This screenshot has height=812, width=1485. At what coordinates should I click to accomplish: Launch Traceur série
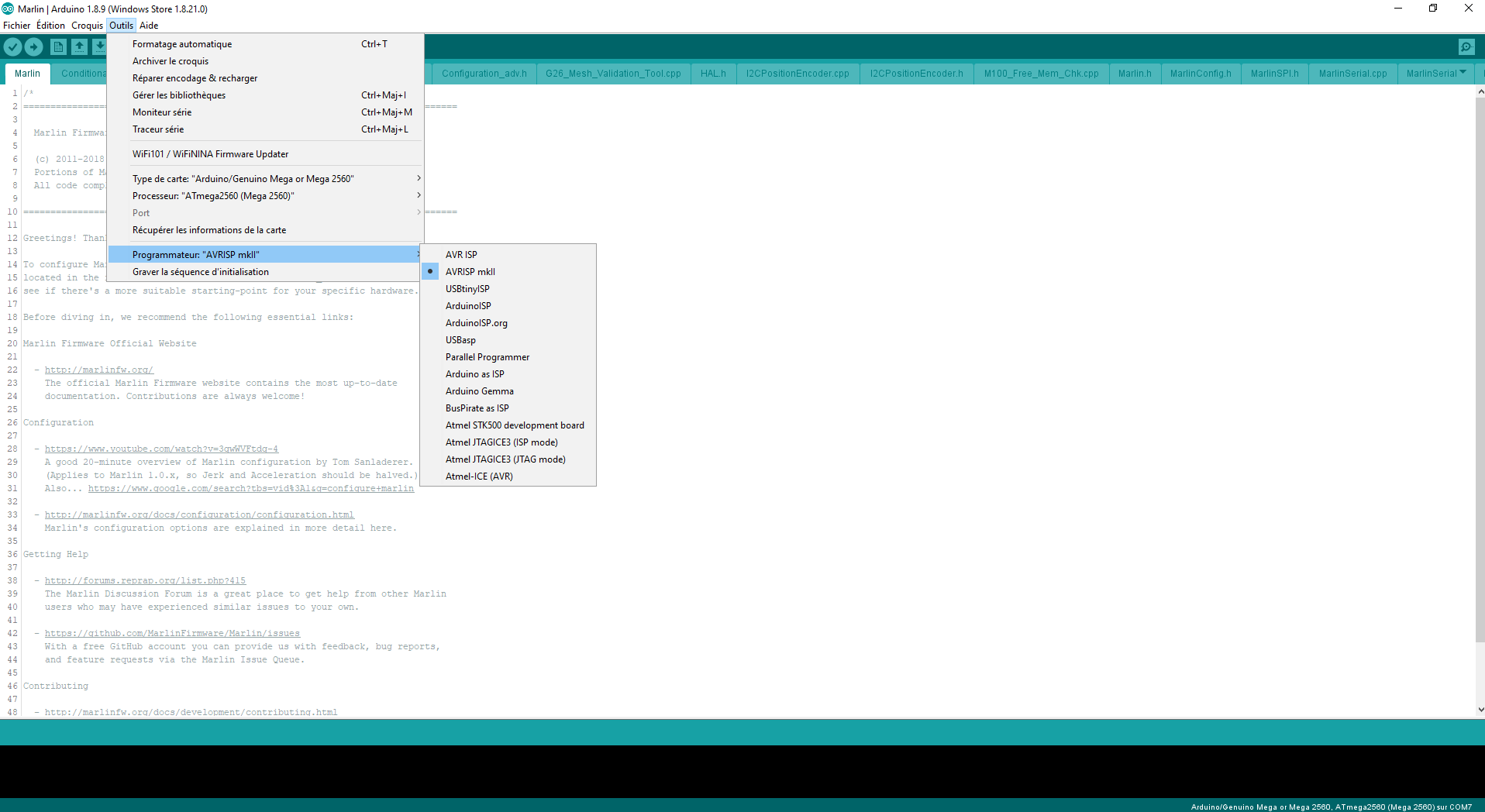pos(266,129)
